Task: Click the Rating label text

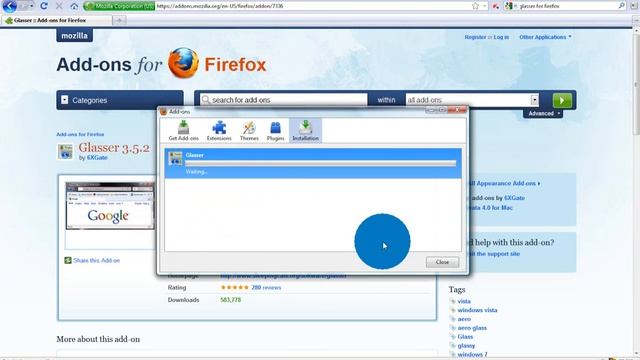Action: 177,287
